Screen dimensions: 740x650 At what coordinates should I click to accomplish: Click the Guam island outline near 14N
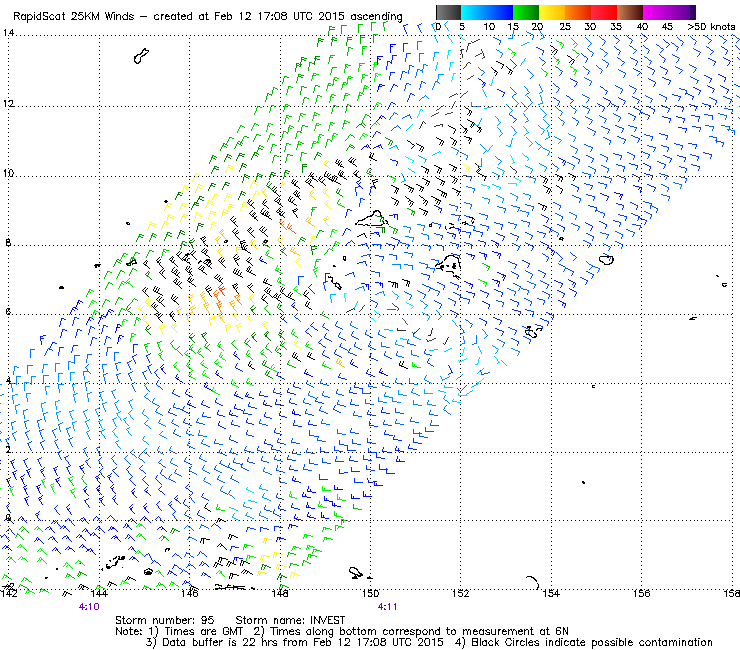[141, 55]
